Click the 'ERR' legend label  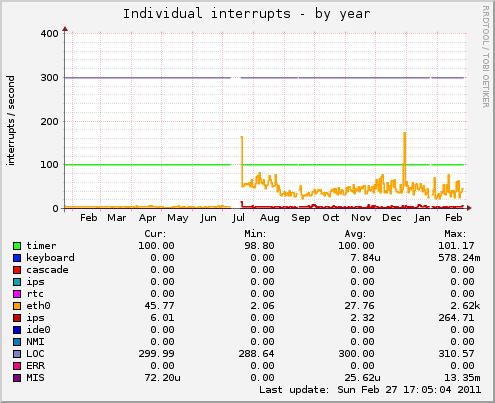tap(35, 366)
